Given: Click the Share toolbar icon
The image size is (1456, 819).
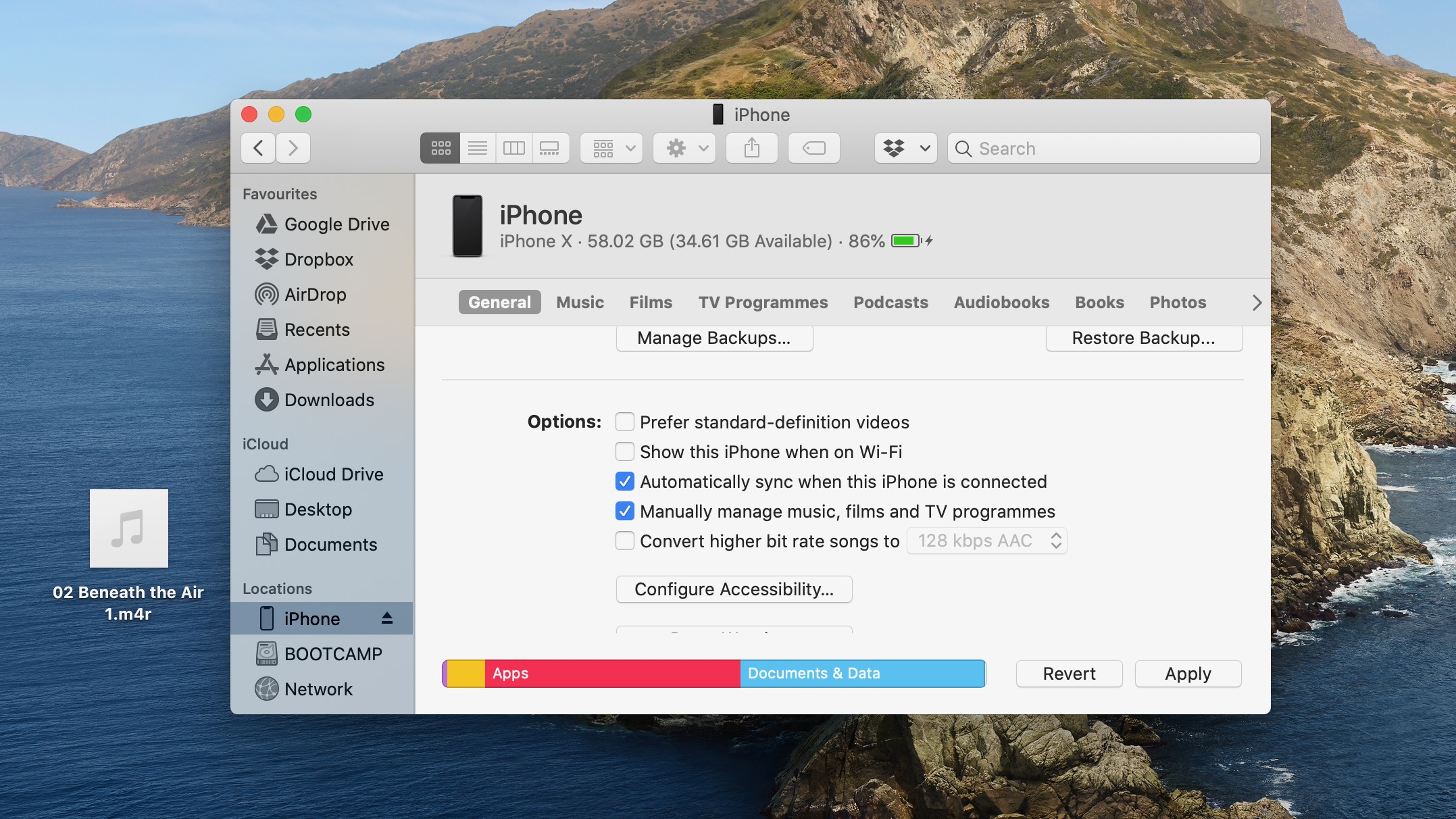Looking at the screenshot, I should 752,148.
